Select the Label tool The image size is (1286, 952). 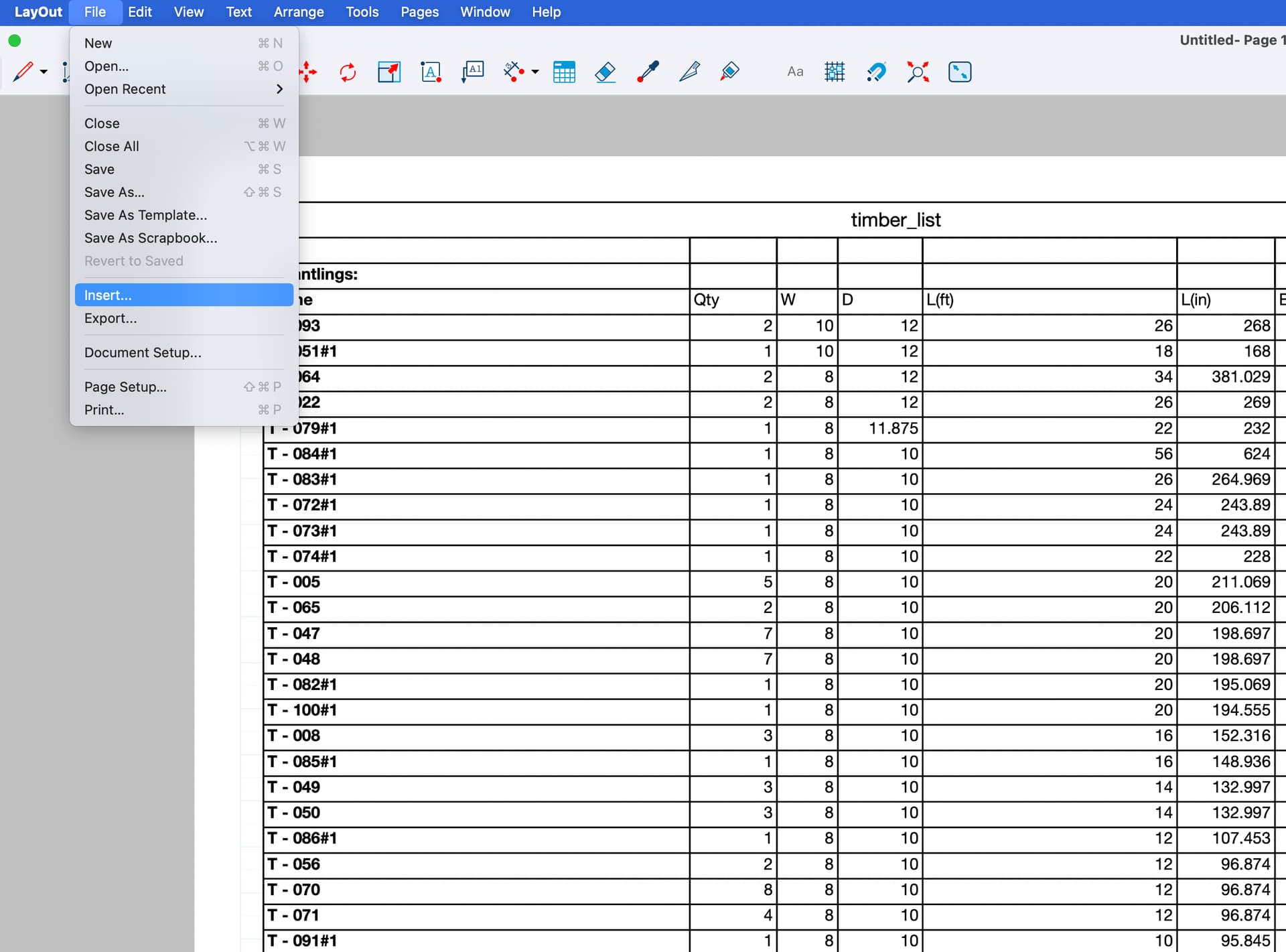[x=473, y=72]
